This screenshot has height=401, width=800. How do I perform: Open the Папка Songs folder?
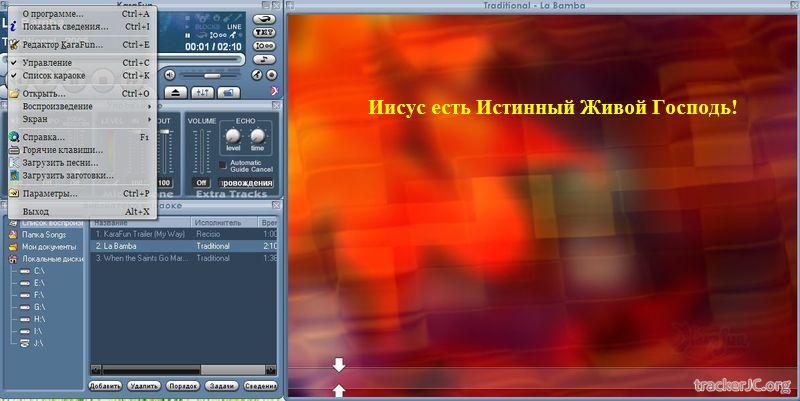pyautogui.click(x=43, y=234)
